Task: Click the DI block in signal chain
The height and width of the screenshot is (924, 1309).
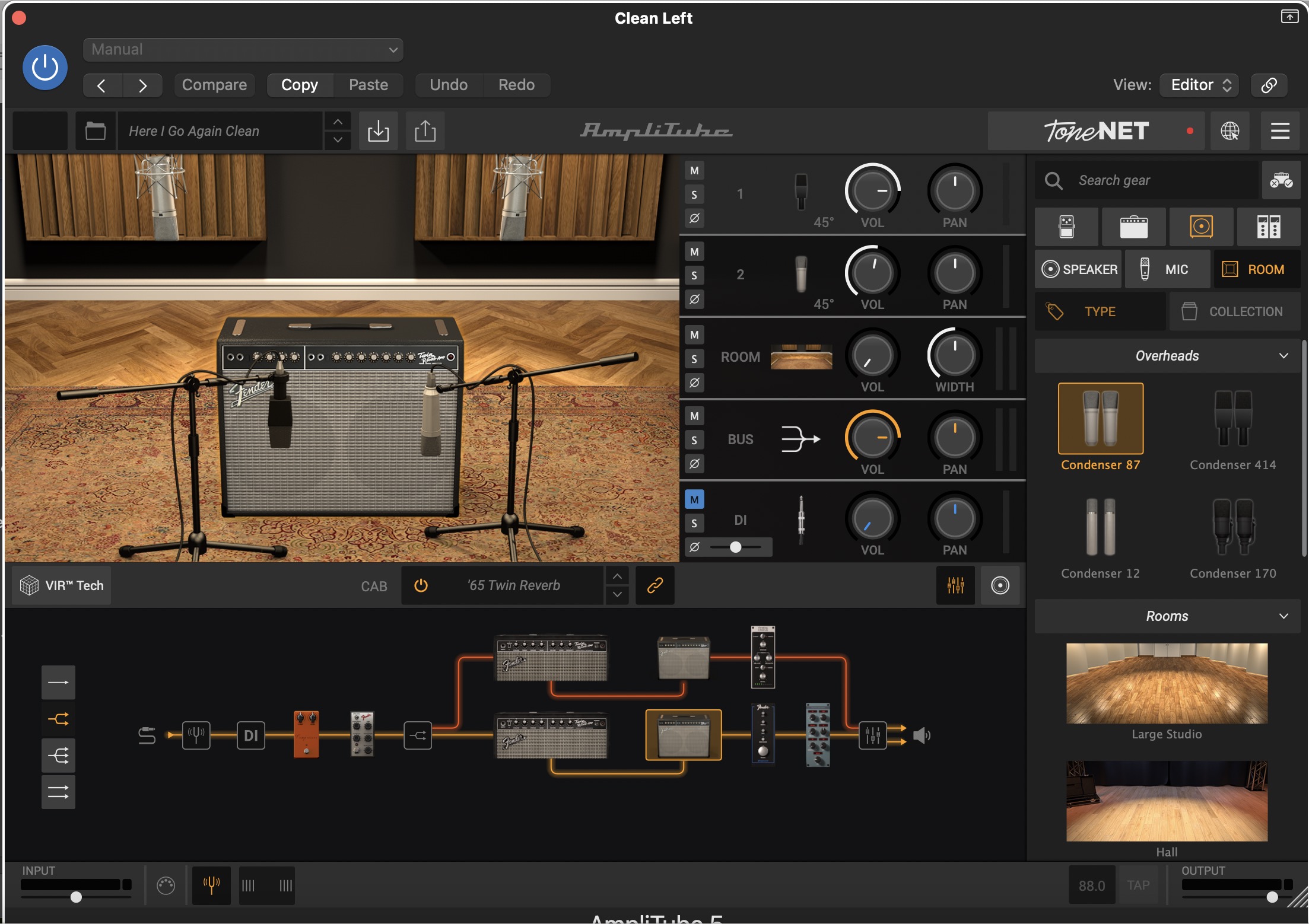Action: pyautogui.click(x=251, y=735)
